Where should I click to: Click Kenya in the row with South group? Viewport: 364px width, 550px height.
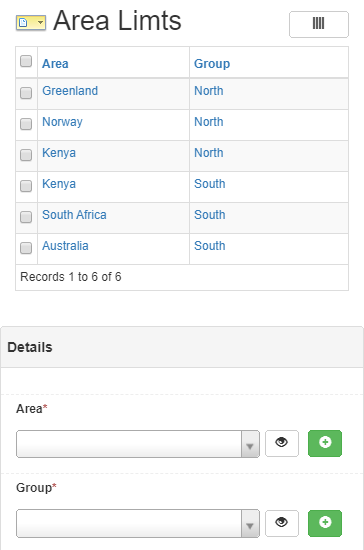click(x=59, y=184)
